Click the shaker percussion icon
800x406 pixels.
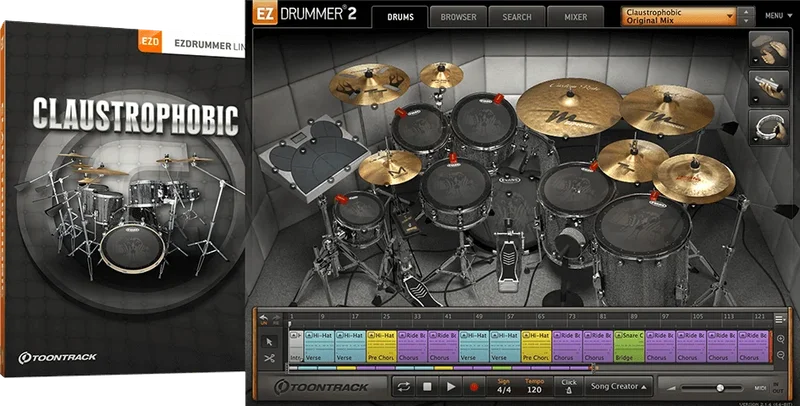[771, 88]
